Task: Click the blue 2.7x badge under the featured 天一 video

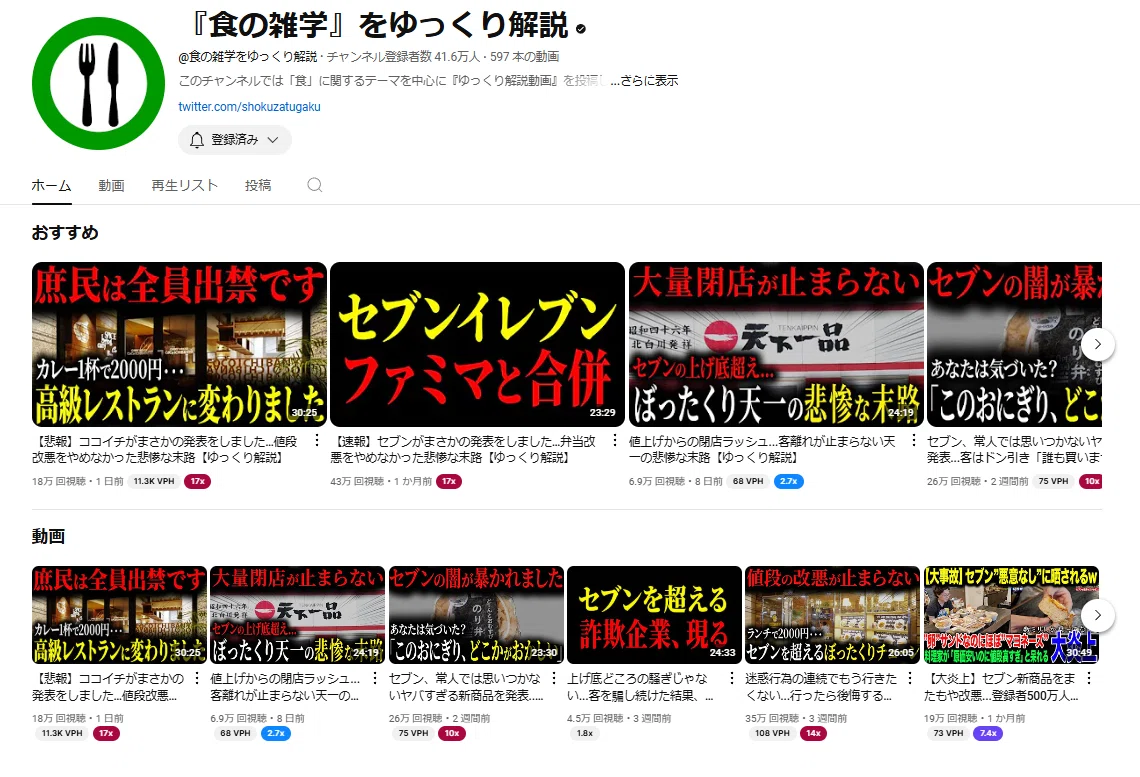Action: (x=789, y=481)
